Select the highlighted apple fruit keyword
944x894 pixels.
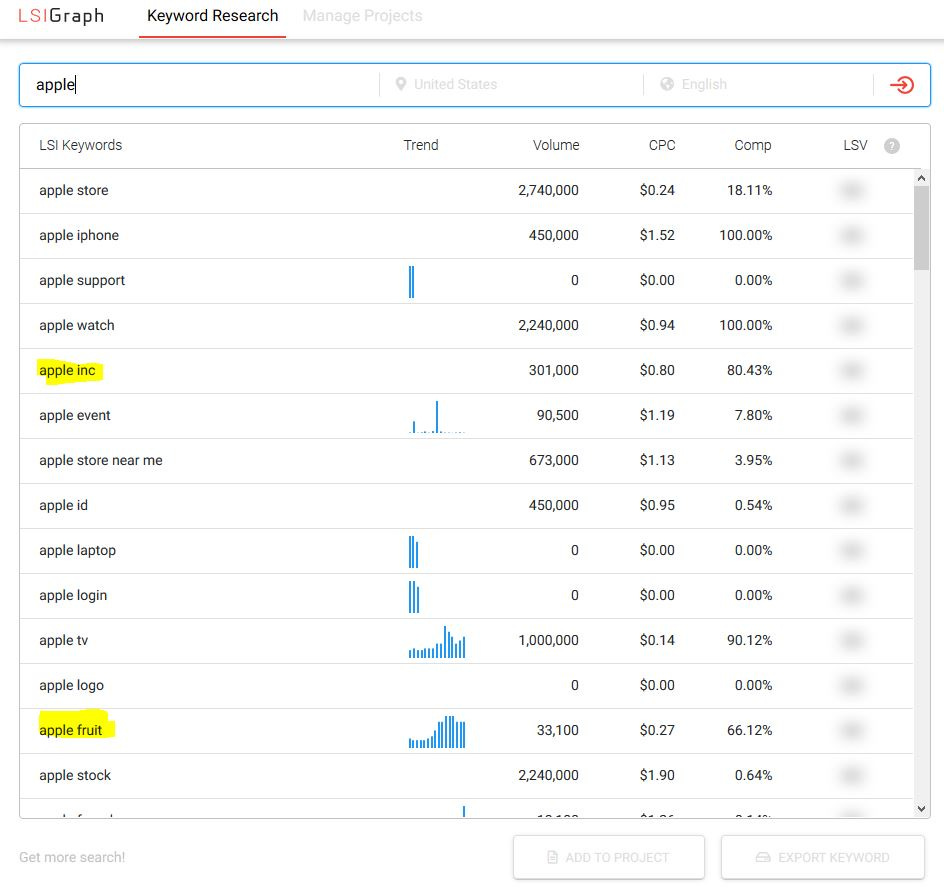click(70, 730)
